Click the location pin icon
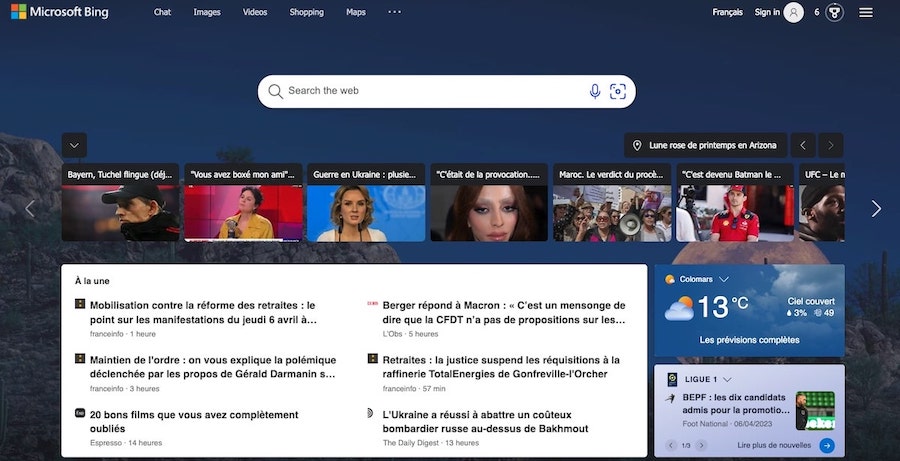Image resolution: width=900 pixels, height=461 pixels. (x=637, y=145)
